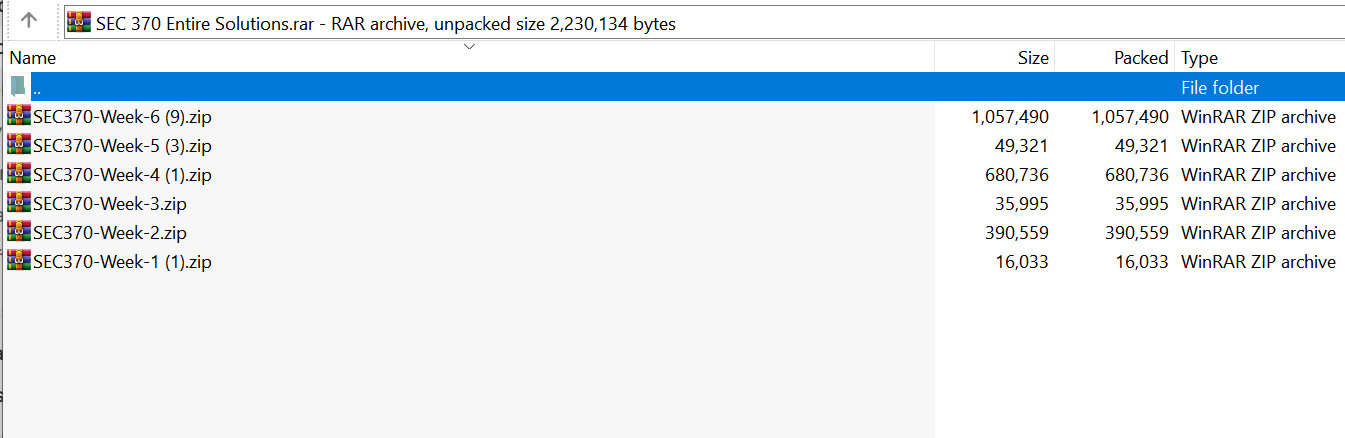Sort files by the Name column header
The width and height of the screenshot is (1345, 438).
(x=33, y=58)
